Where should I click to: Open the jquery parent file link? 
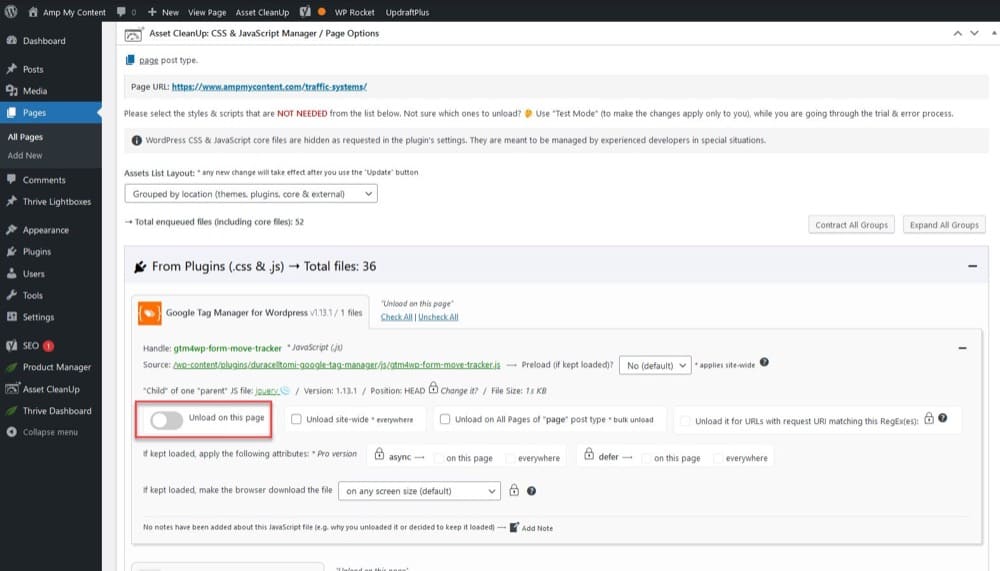pyautogui.click(x=267, y=390)
